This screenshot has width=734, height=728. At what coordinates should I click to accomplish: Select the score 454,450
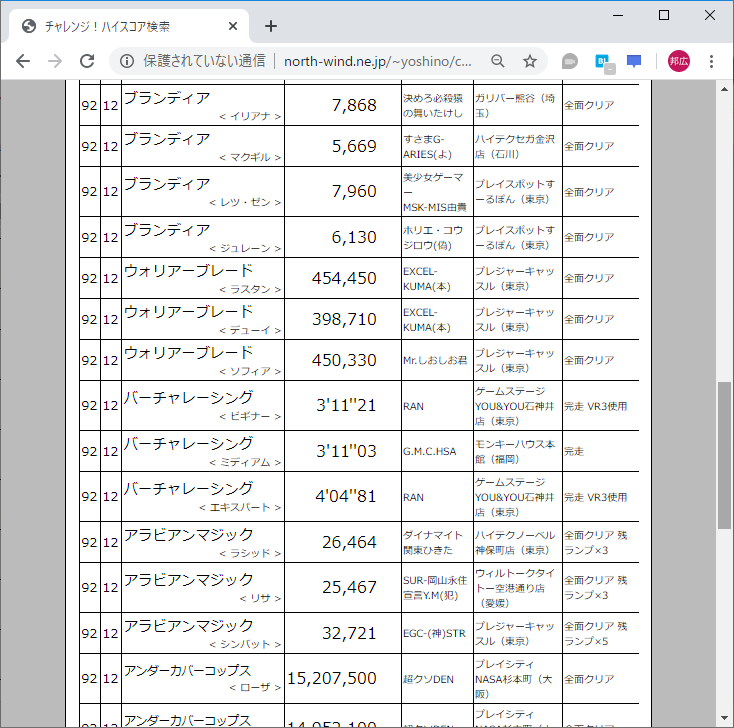(x=344, y=278)
